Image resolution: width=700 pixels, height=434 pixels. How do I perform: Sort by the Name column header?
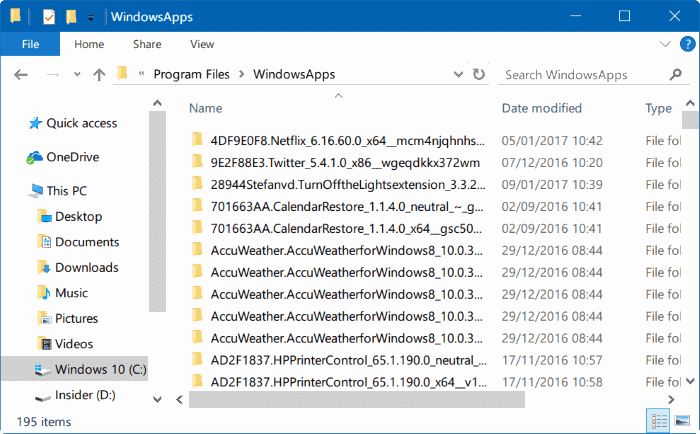(206, 108)
